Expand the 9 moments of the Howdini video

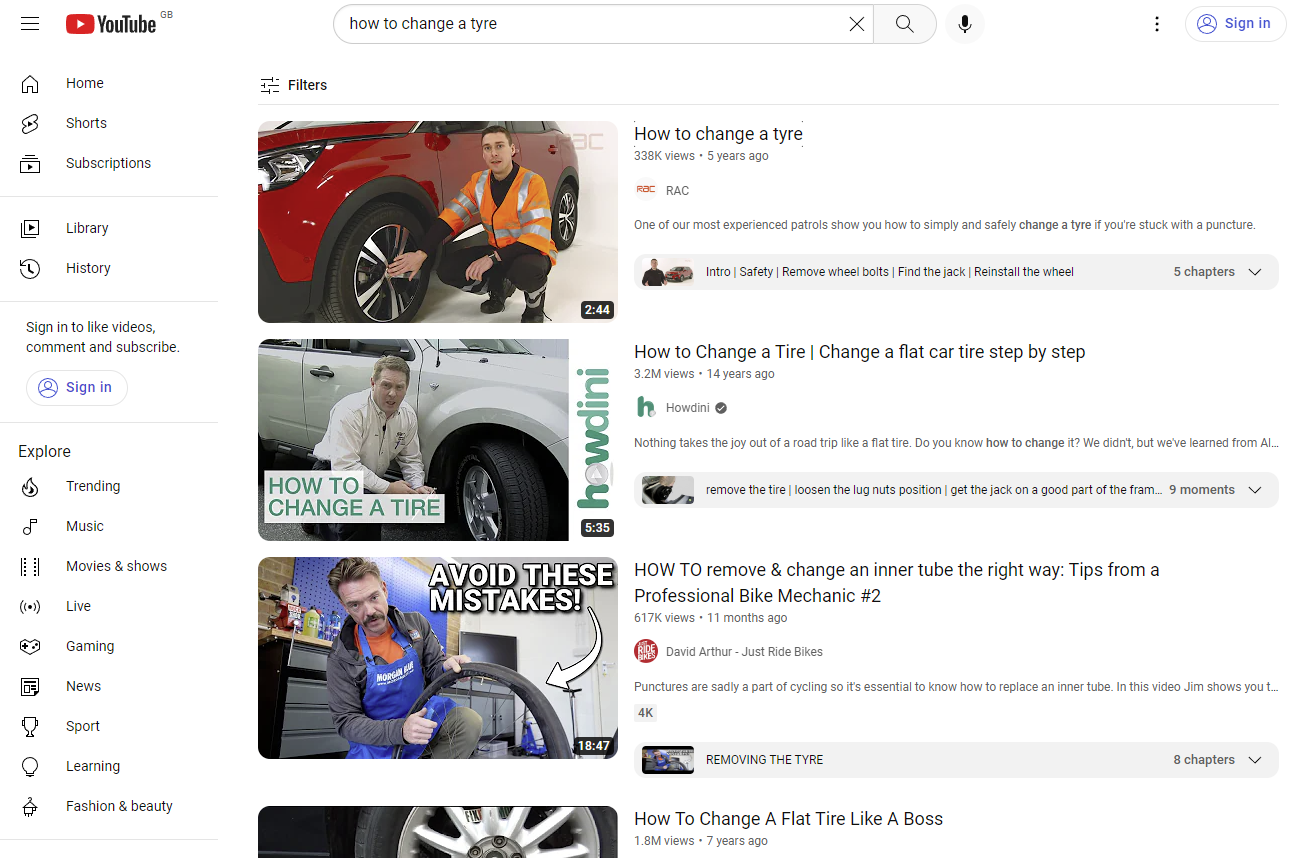point(1255,489)
